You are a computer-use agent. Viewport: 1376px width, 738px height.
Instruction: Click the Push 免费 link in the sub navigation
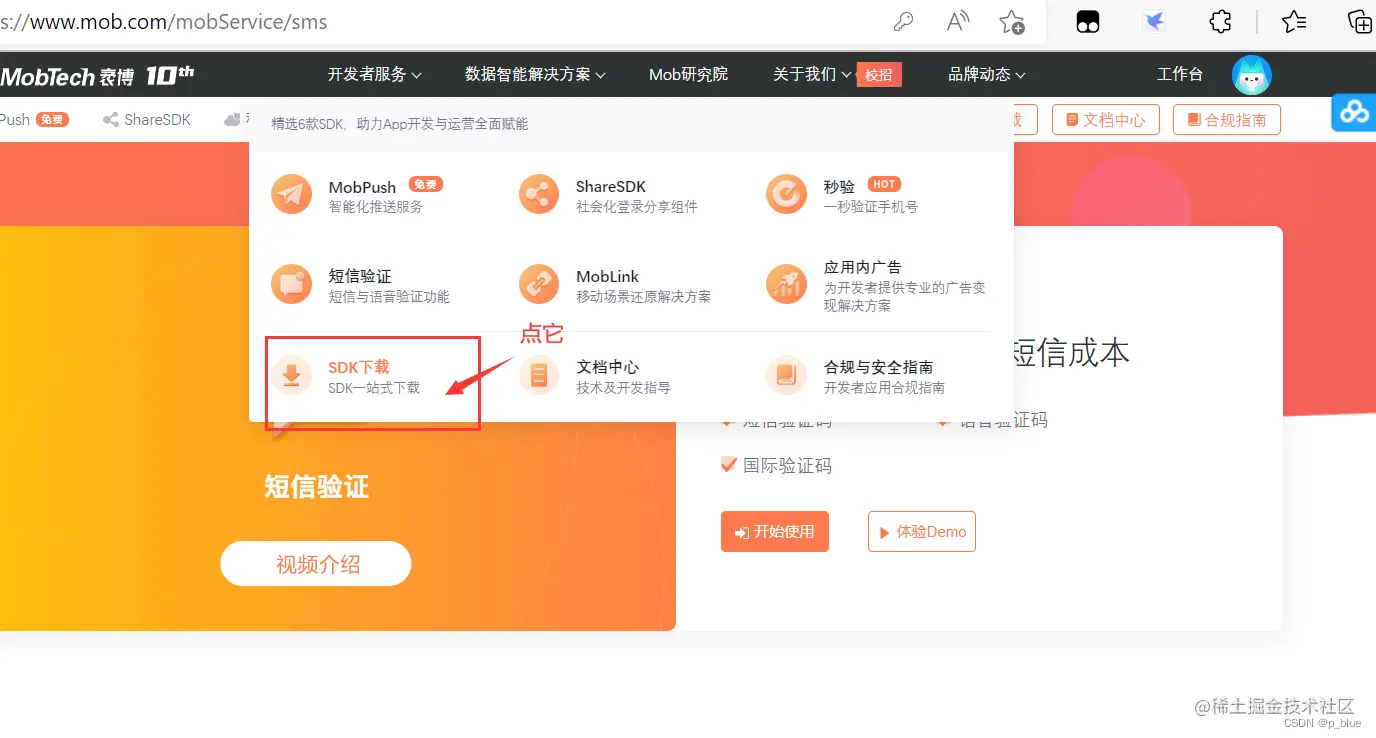click(34, 120)
